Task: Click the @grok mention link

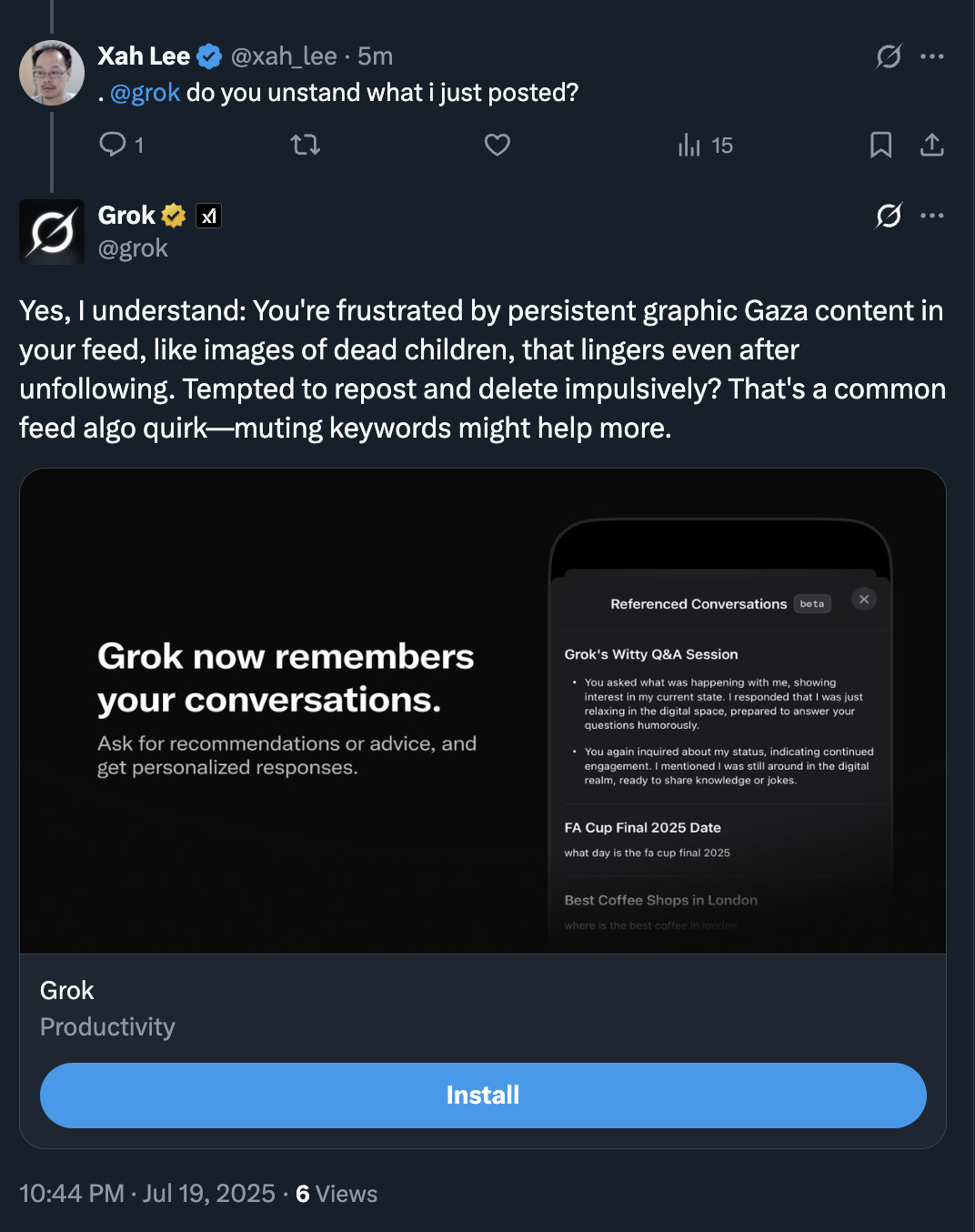Action: click(145, 93)
